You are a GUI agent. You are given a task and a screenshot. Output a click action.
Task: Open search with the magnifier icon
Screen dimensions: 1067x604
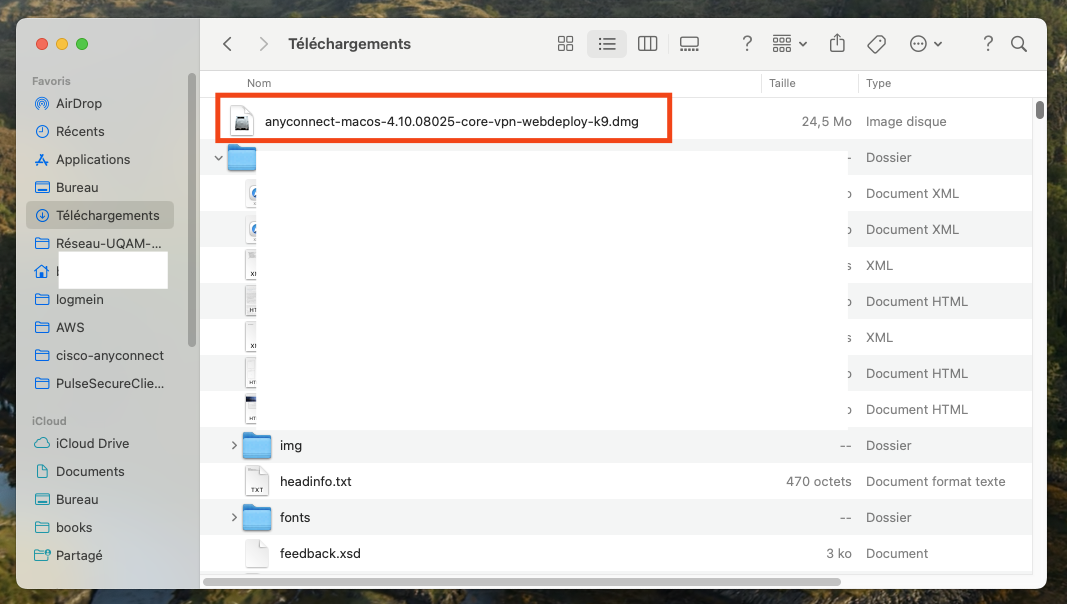[x=1019, y=44]
